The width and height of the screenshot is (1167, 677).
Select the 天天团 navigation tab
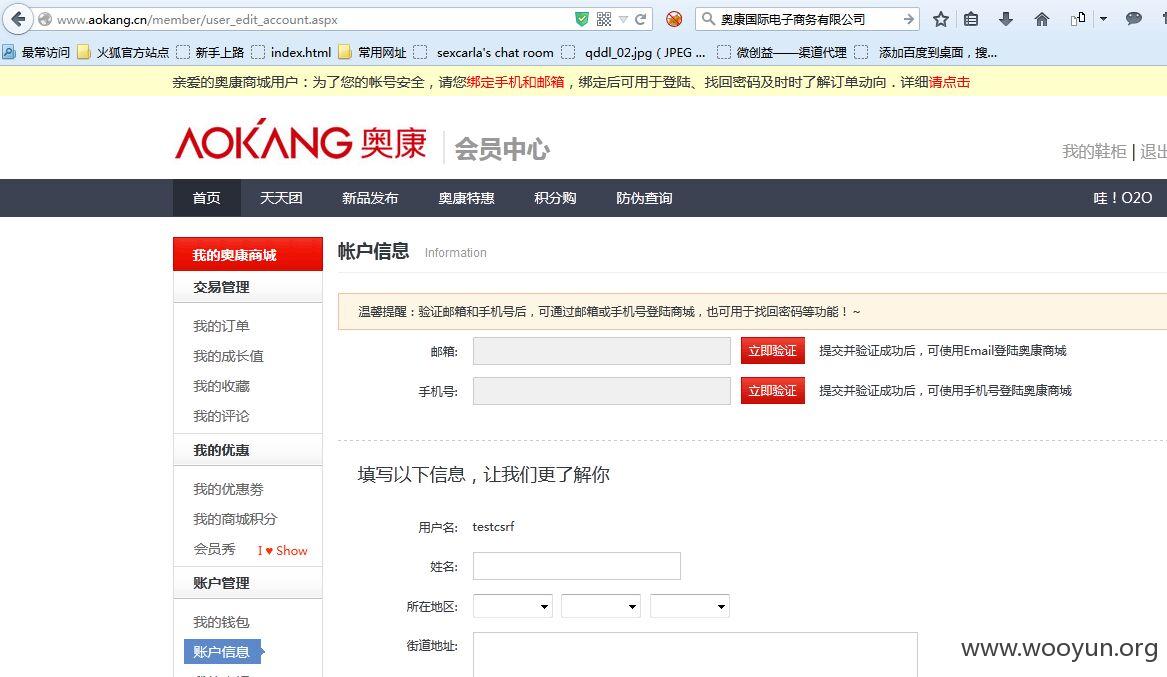pyautogui.click(x=281, y=198)
